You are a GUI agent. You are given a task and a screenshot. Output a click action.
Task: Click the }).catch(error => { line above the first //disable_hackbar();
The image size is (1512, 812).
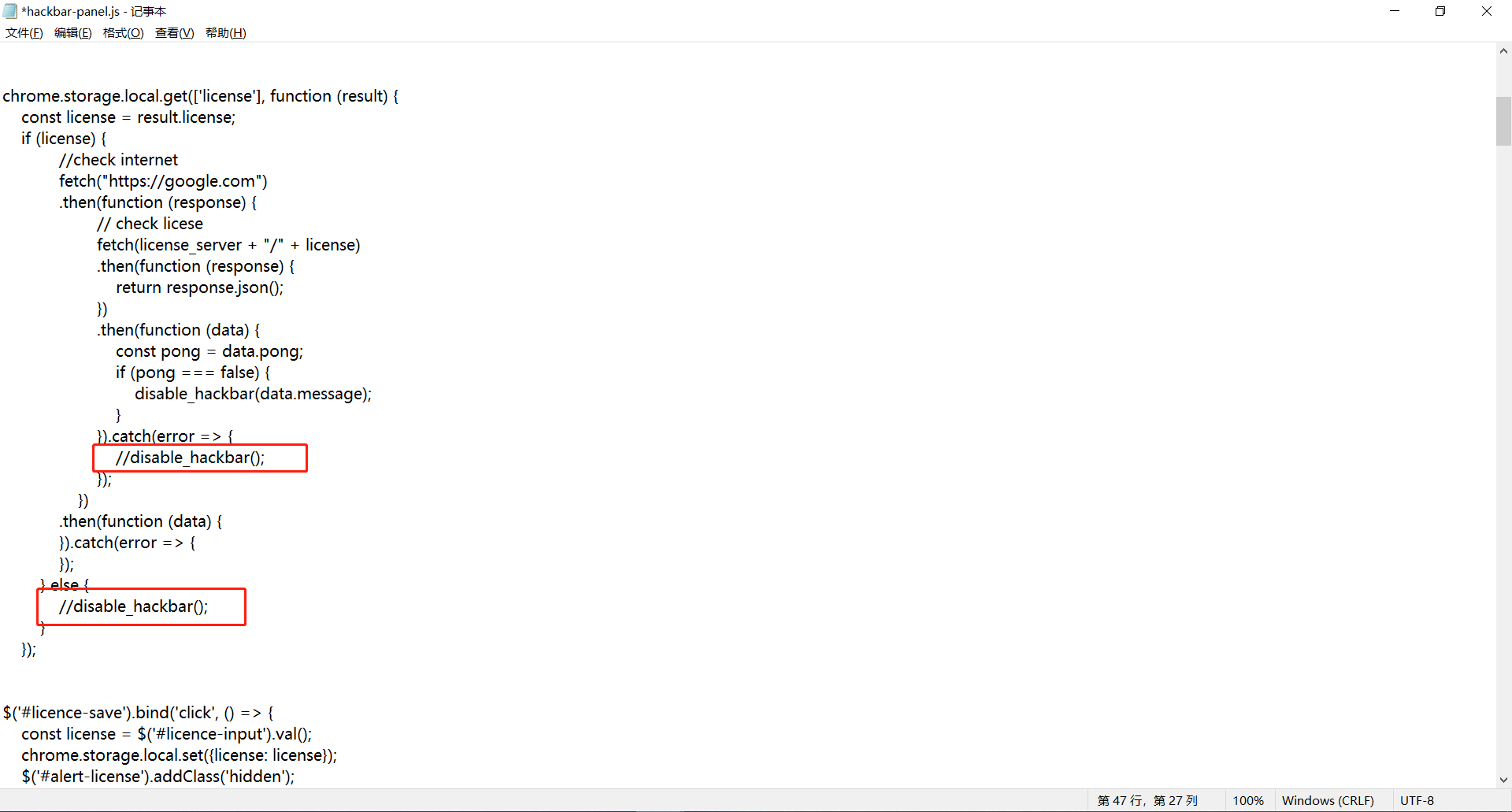pos(165,436)
